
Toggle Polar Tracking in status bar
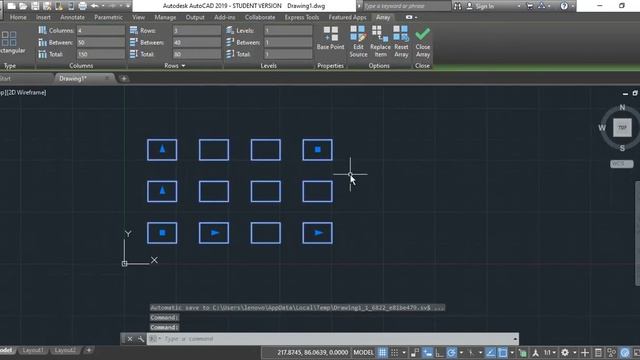point(452,352)
